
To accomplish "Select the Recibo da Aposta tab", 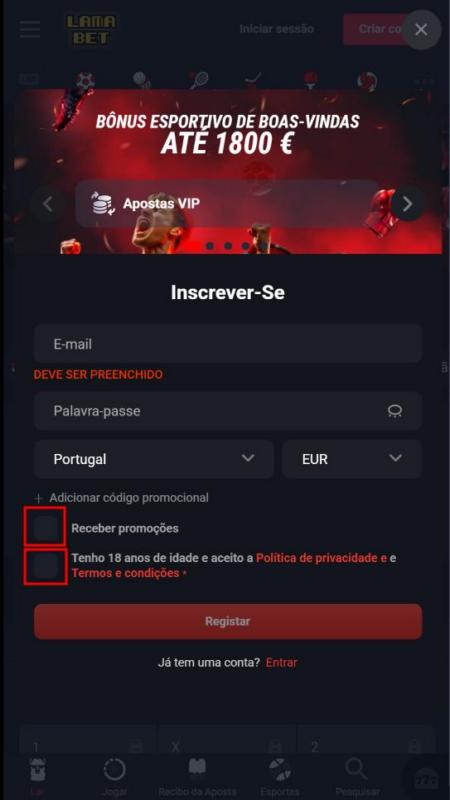I will click(197, 776).
